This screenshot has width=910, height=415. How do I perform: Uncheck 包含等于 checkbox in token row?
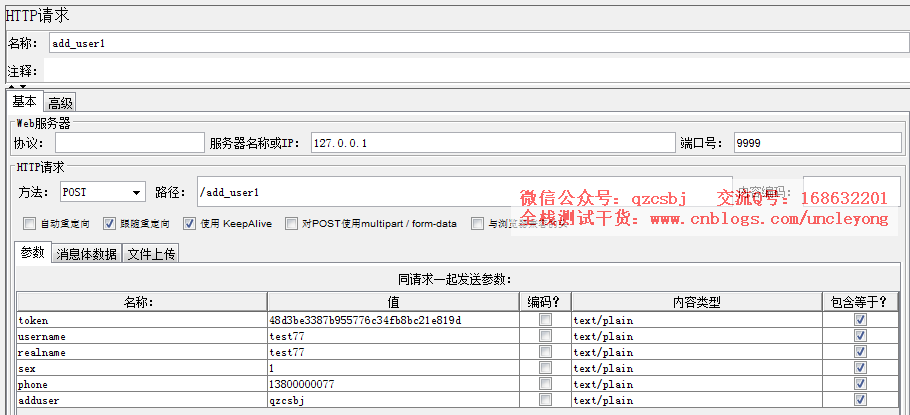coord(861,320)
